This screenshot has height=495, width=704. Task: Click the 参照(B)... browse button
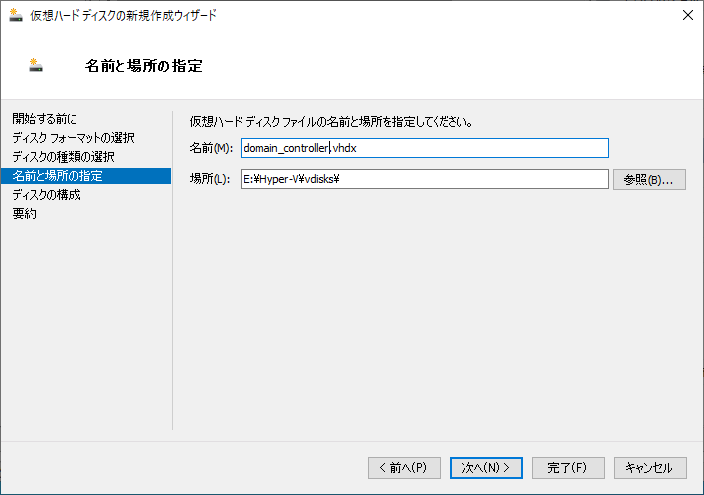click(x=649, y=180)
